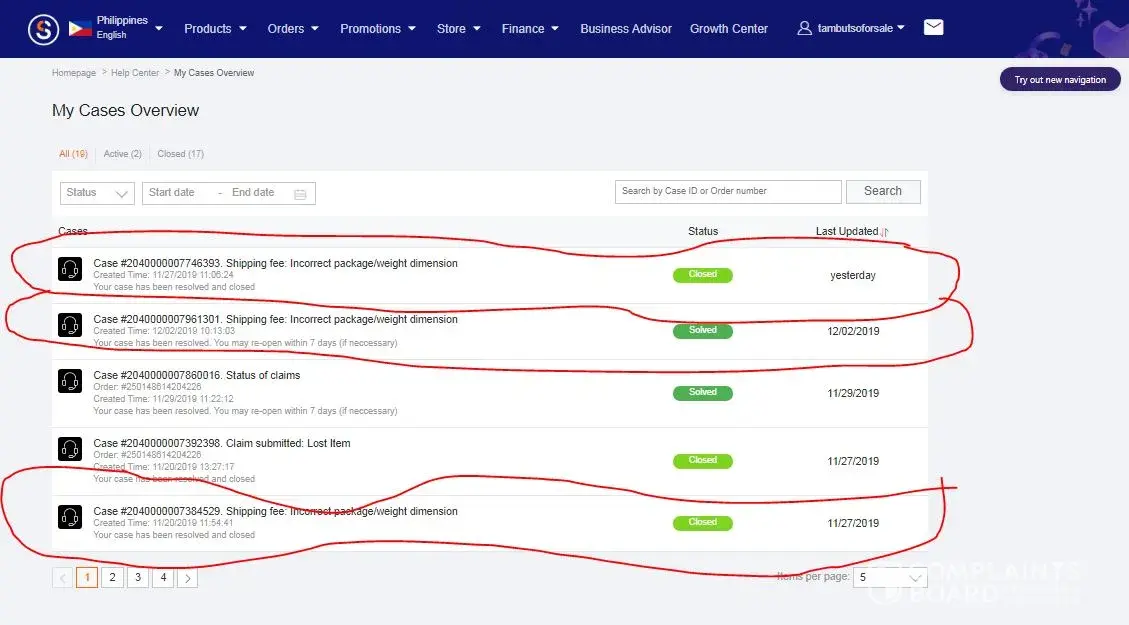Open the Items per page dropdown

[889, 578]
